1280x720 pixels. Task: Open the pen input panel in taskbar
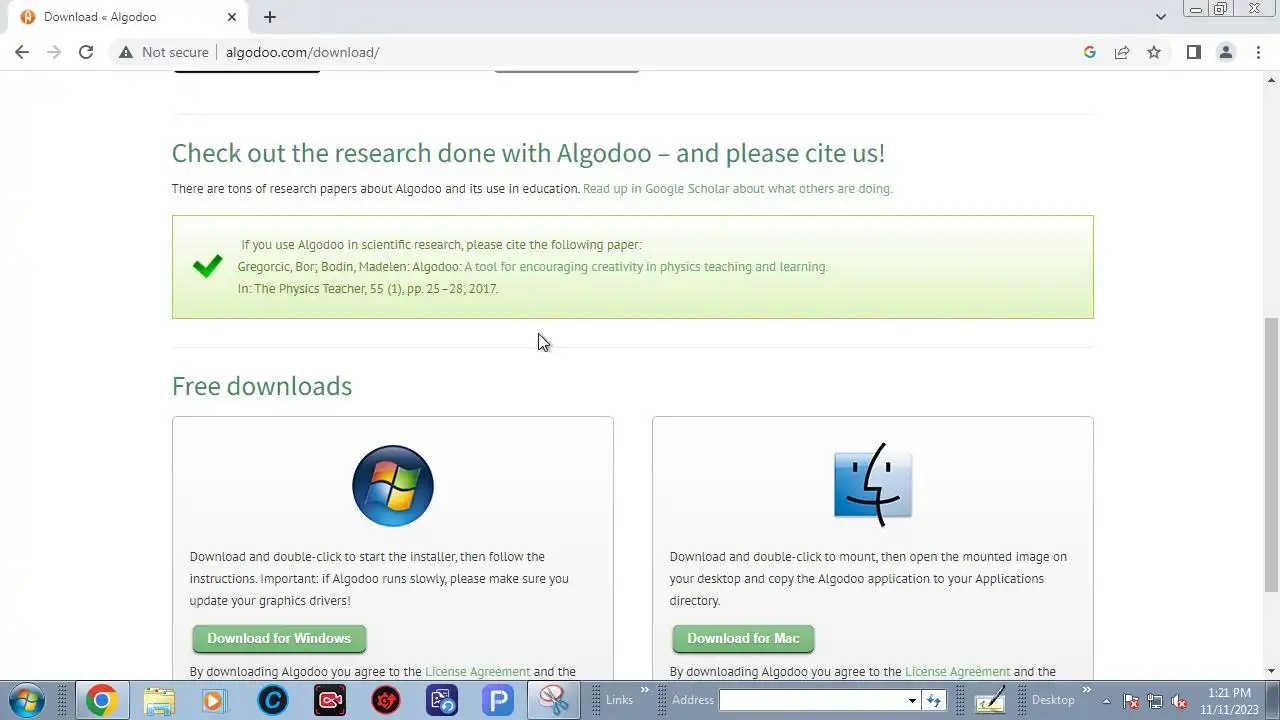(990, 700)
